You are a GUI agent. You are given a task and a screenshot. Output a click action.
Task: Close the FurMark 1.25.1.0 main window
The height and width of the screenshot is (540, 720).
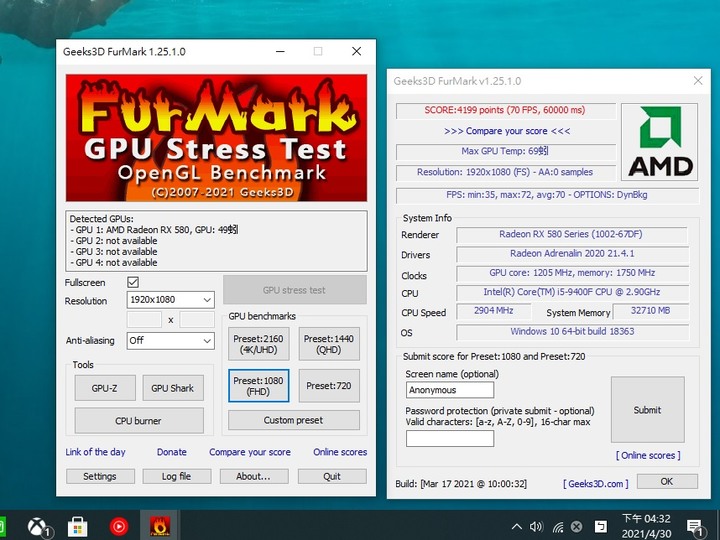point(356,51)
